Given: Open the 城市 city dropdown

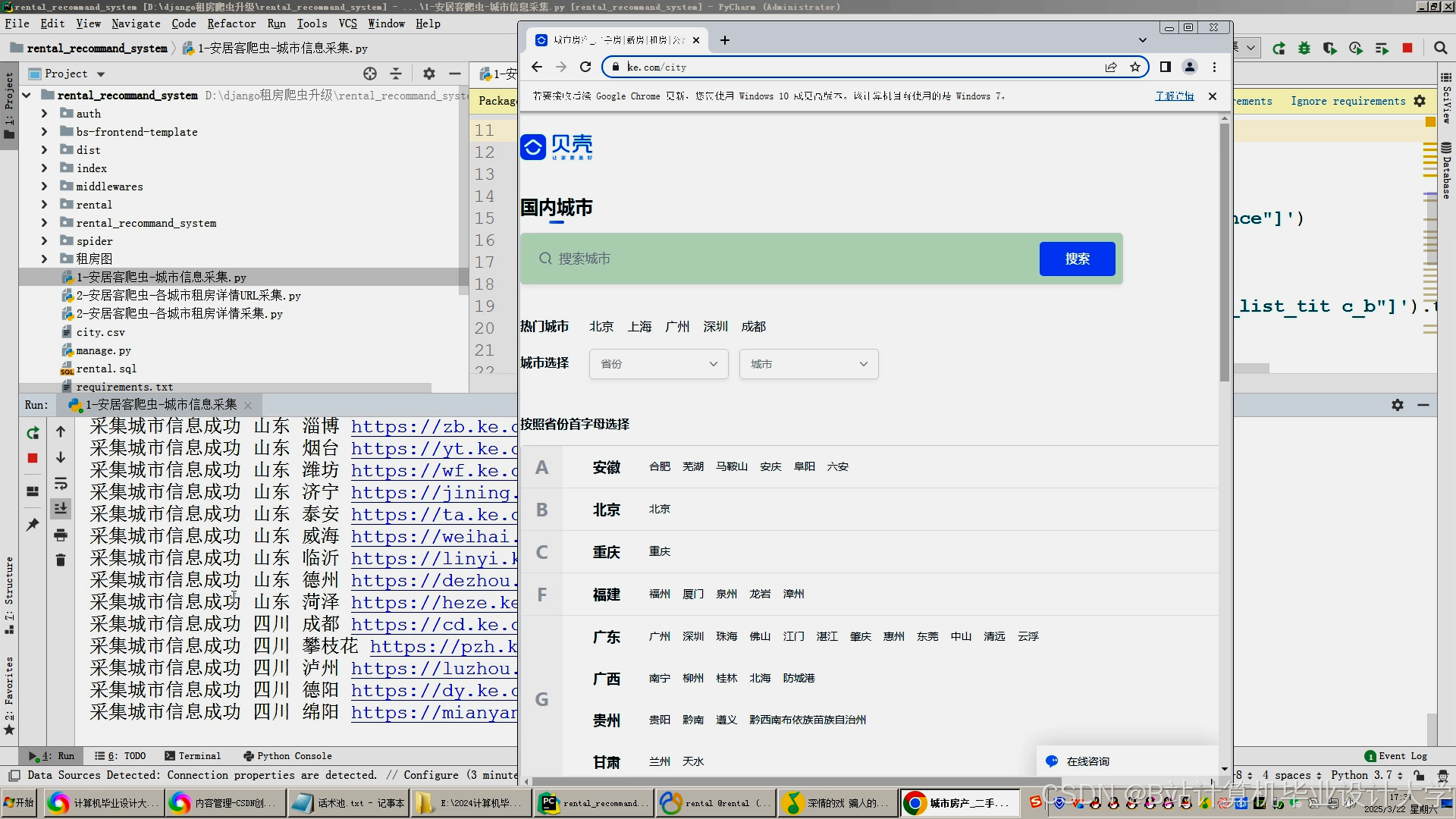Looking at the screenshot, I should click(808, 364).
